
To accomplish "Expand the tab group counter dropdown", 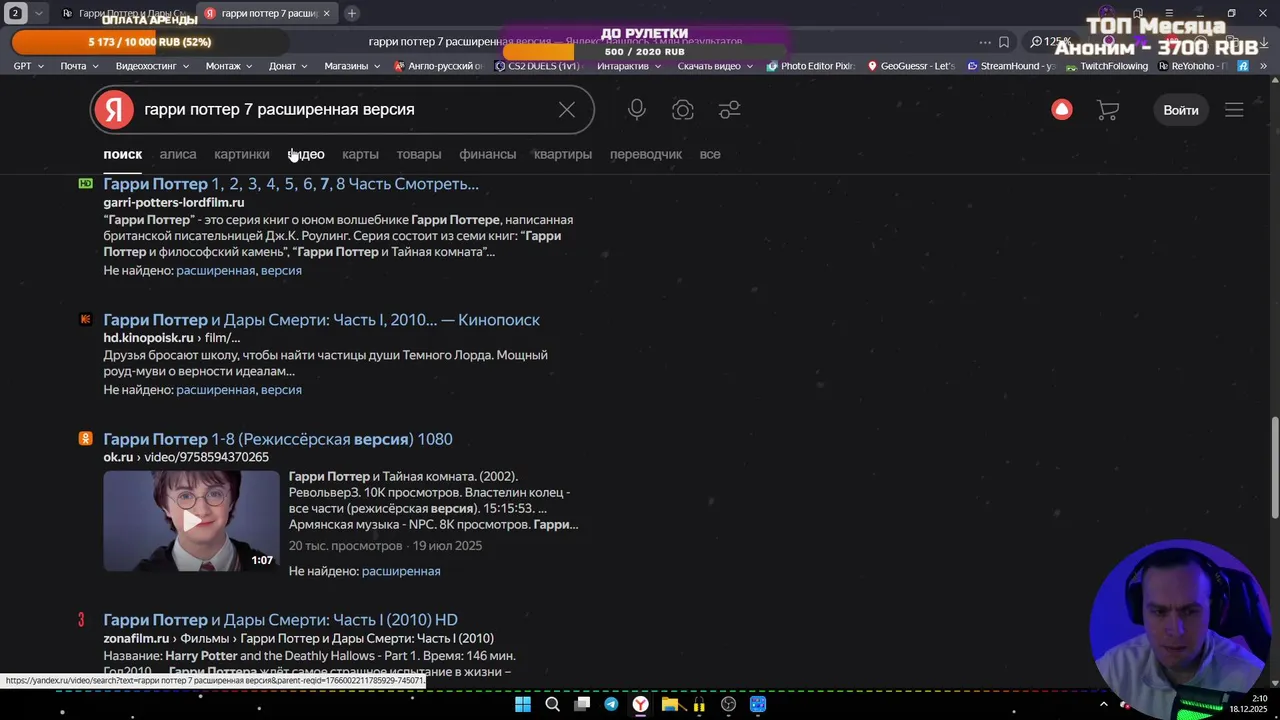I will click(x=38, y=13).
